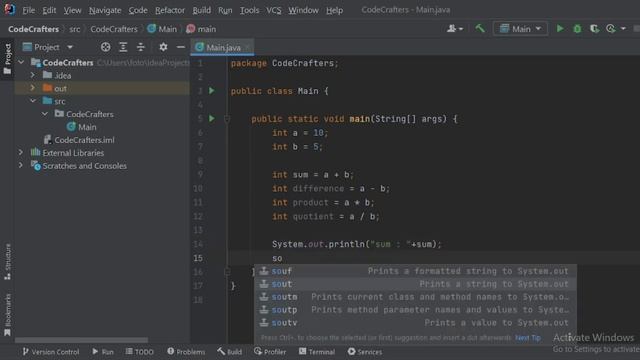Open the Tools menu
640x360 pixels.
(x=249, y=10)
